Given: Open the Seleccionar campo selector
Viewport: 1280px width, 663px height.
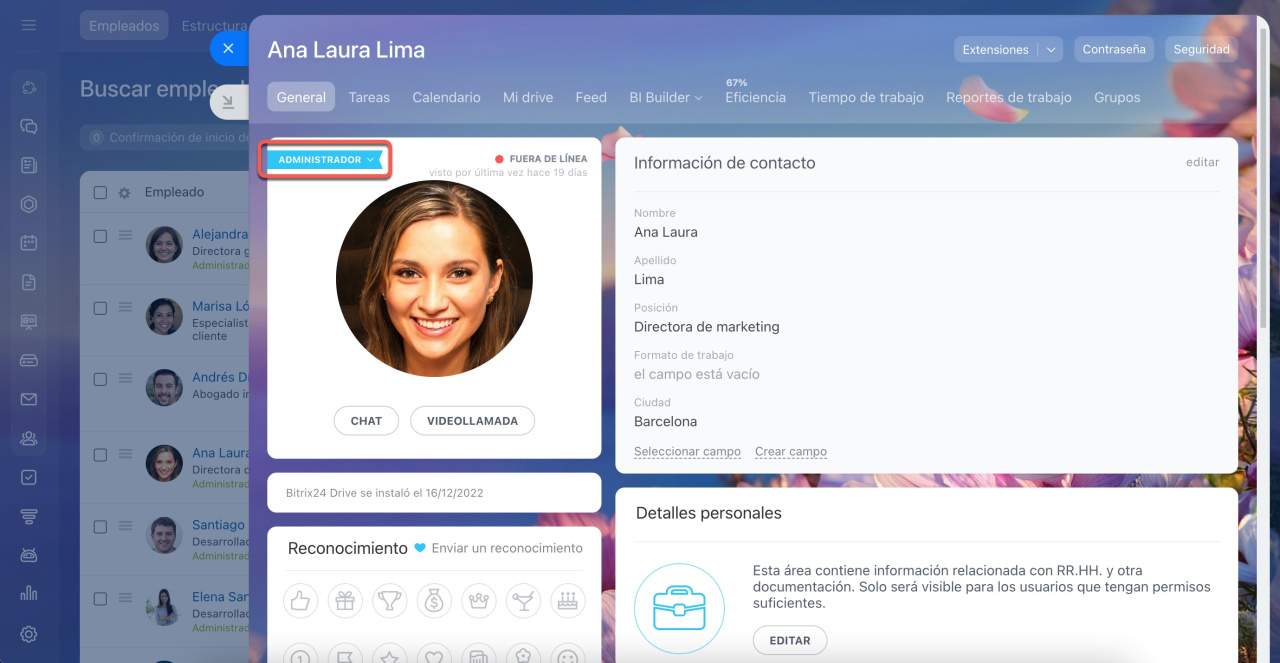Looking at the screenshot, I should tap(687, 452).
